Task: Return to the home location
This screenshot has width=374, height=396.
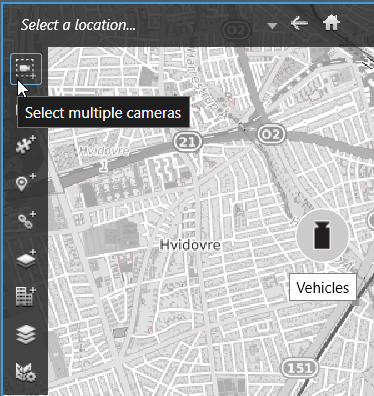Action: pos(331,23)
